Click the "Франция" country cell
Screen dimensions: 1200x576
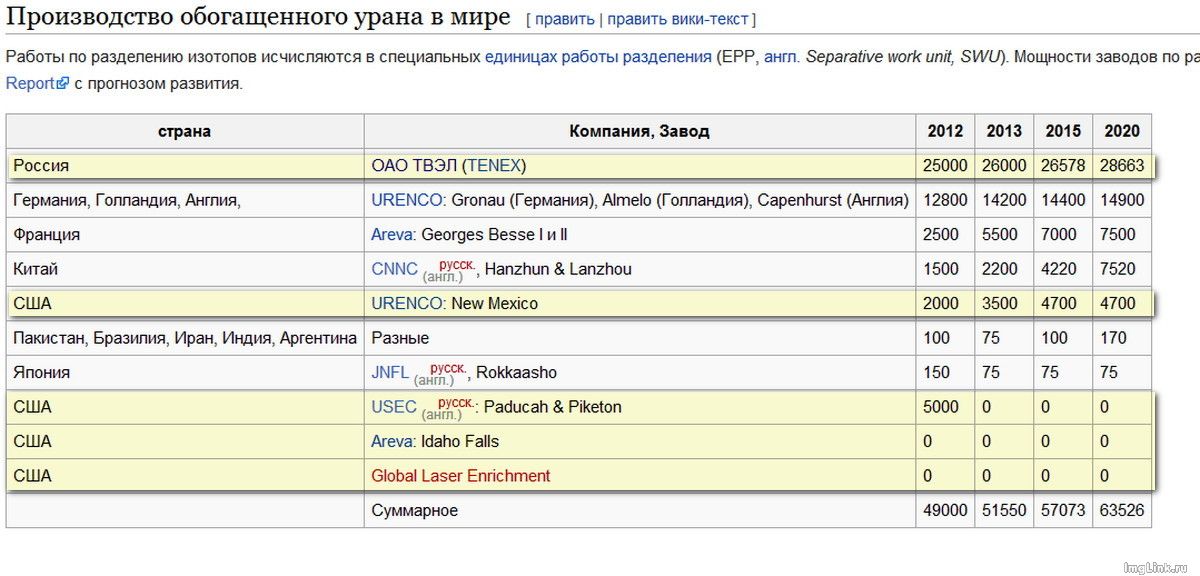click(185, 235)
